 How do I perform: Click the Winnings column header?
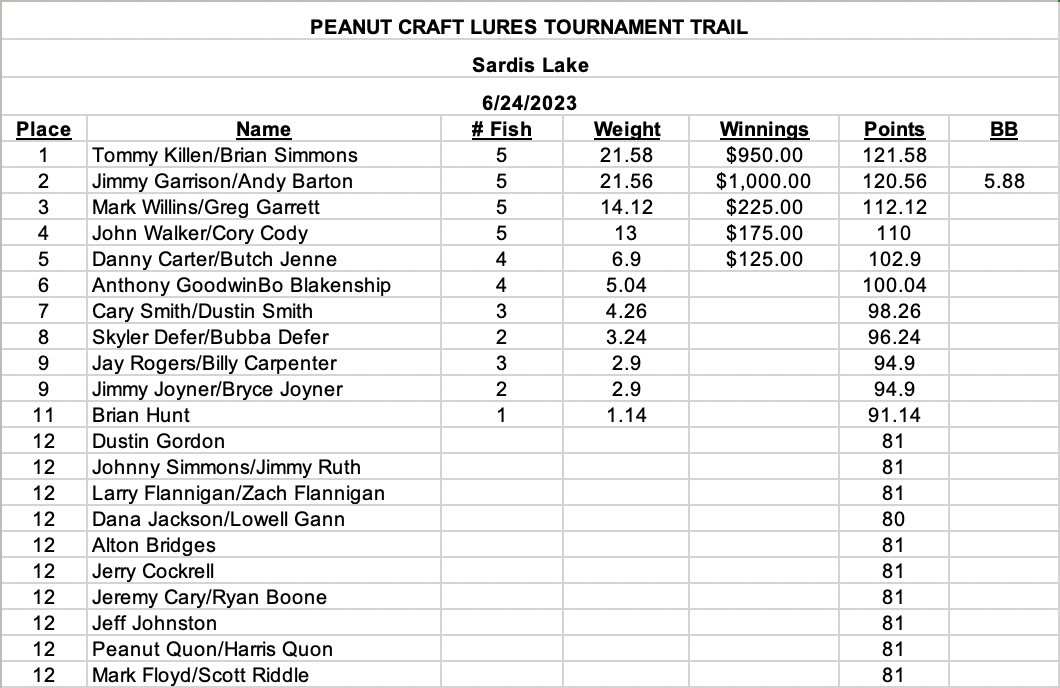point(764,129)
